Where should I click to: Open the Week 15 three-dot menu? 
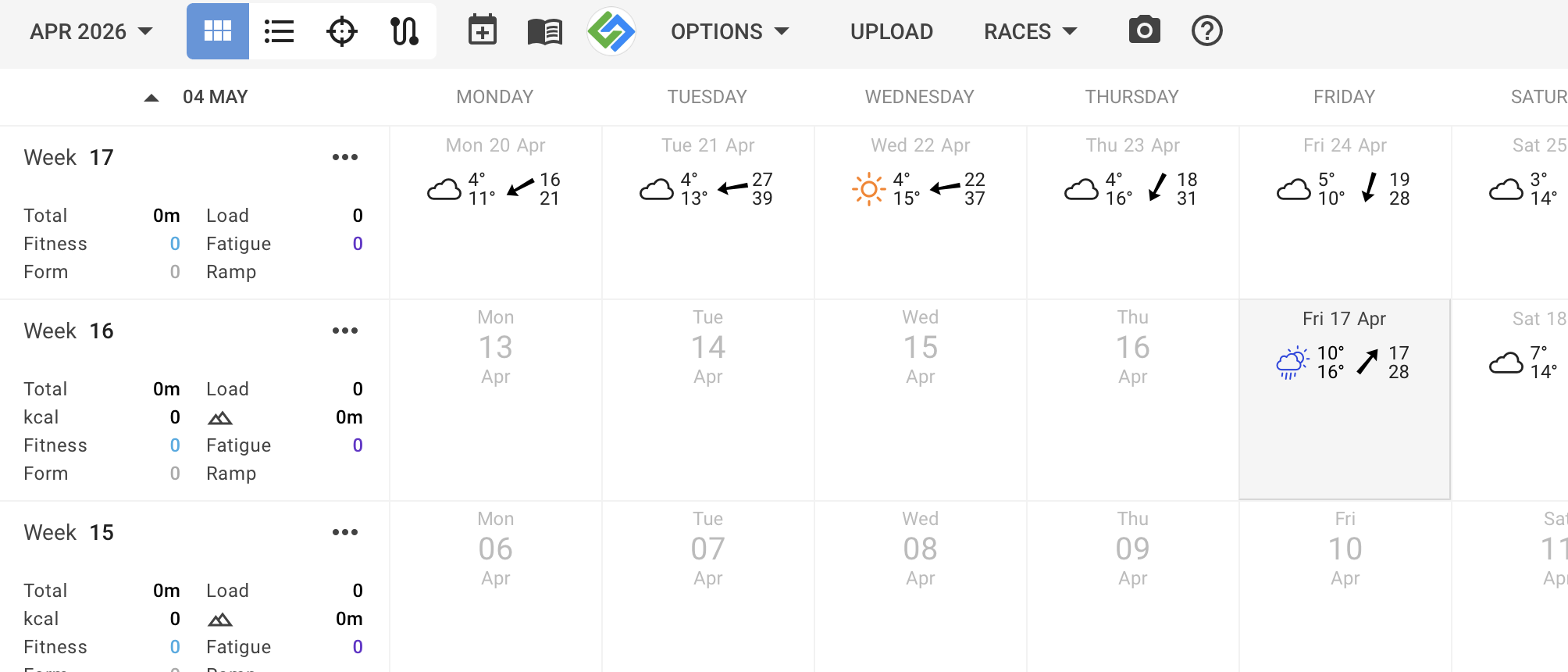click(x=344, y=532)
